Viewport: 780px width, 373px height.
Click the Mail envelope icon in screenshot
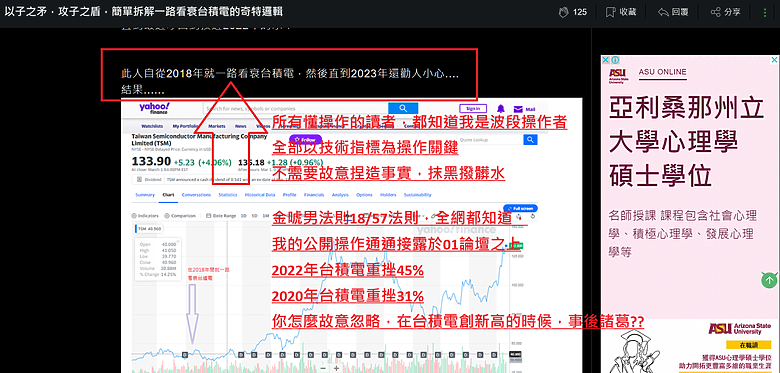[x=518, y=109]
